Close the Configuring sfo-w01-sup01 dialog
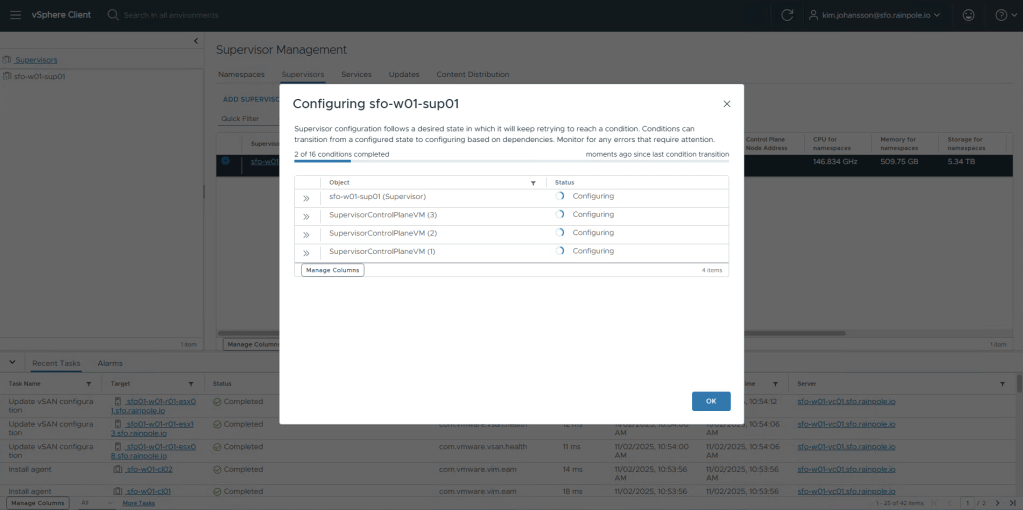Screen dimensions: 1023x510 [x=727, y=103]
